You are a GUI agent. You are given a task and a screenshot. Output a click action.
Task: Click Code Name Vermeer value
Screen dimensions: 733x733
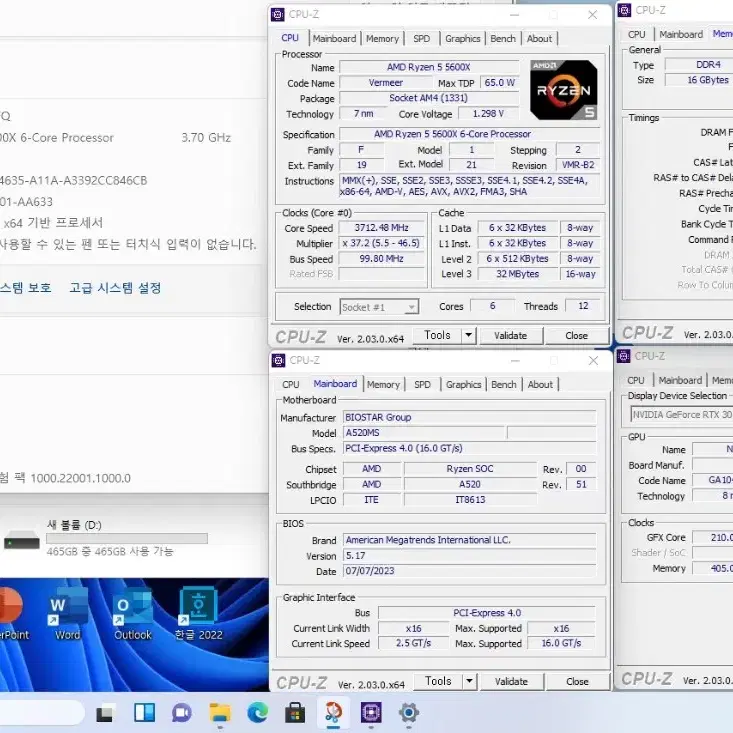click(386, 83)
